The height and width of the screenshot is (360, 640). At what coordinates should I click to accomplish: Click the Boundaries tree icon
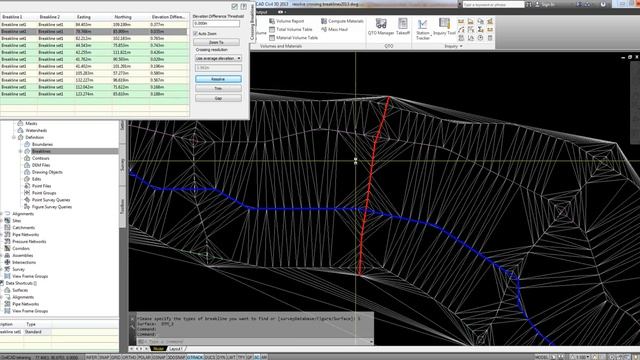click(27, 144)
